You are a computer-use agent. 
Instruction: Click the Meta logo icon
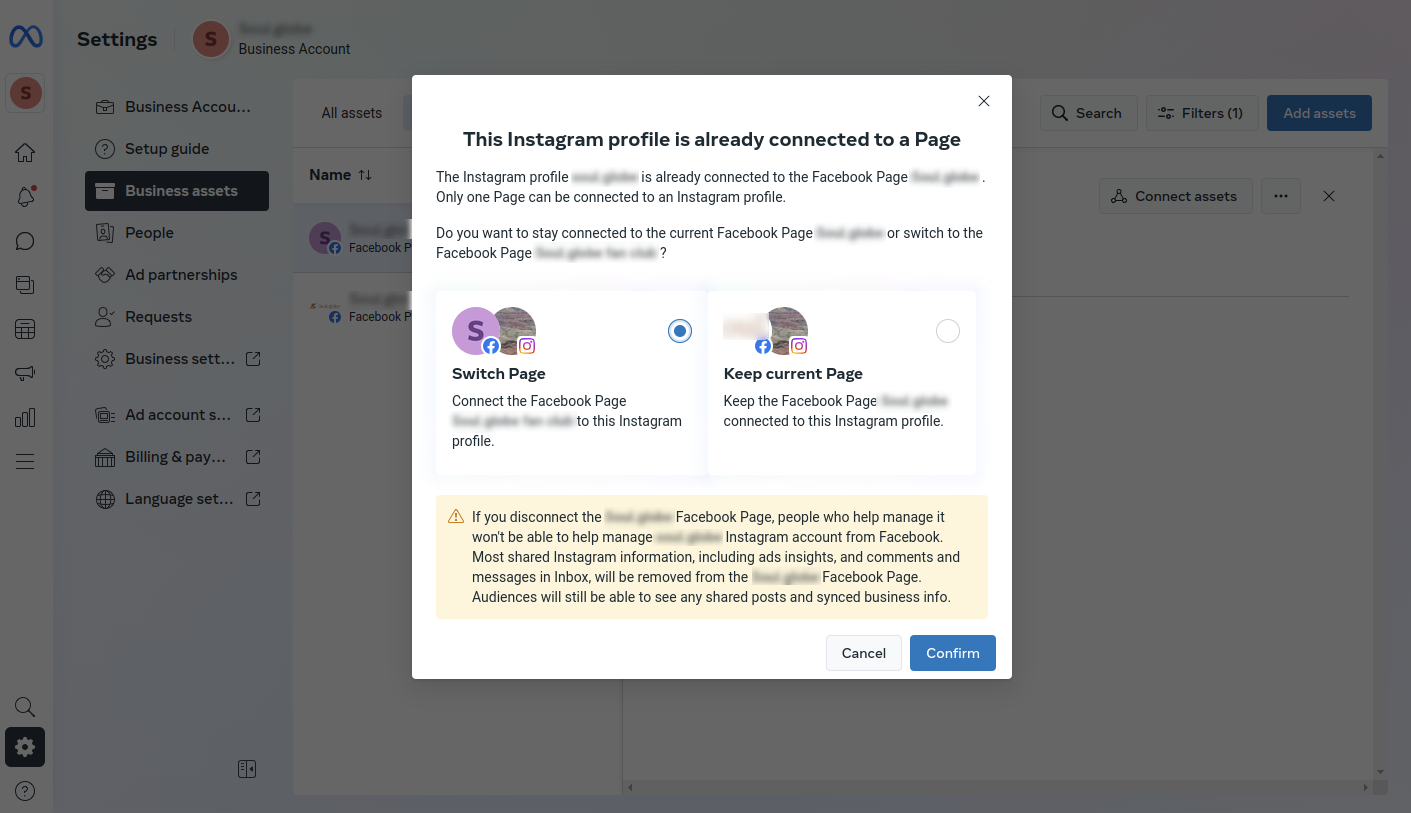(x=26, y=38)
